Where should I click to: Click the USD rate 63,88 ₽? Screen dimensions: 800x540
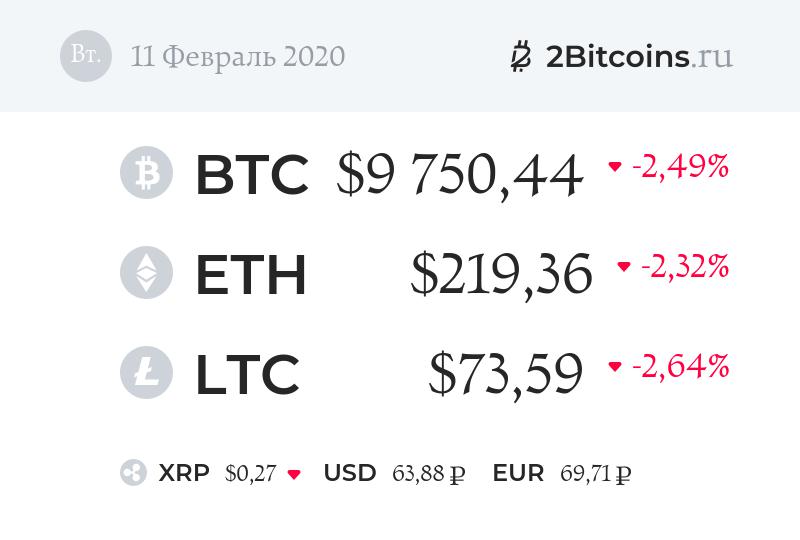click(429, 474)
